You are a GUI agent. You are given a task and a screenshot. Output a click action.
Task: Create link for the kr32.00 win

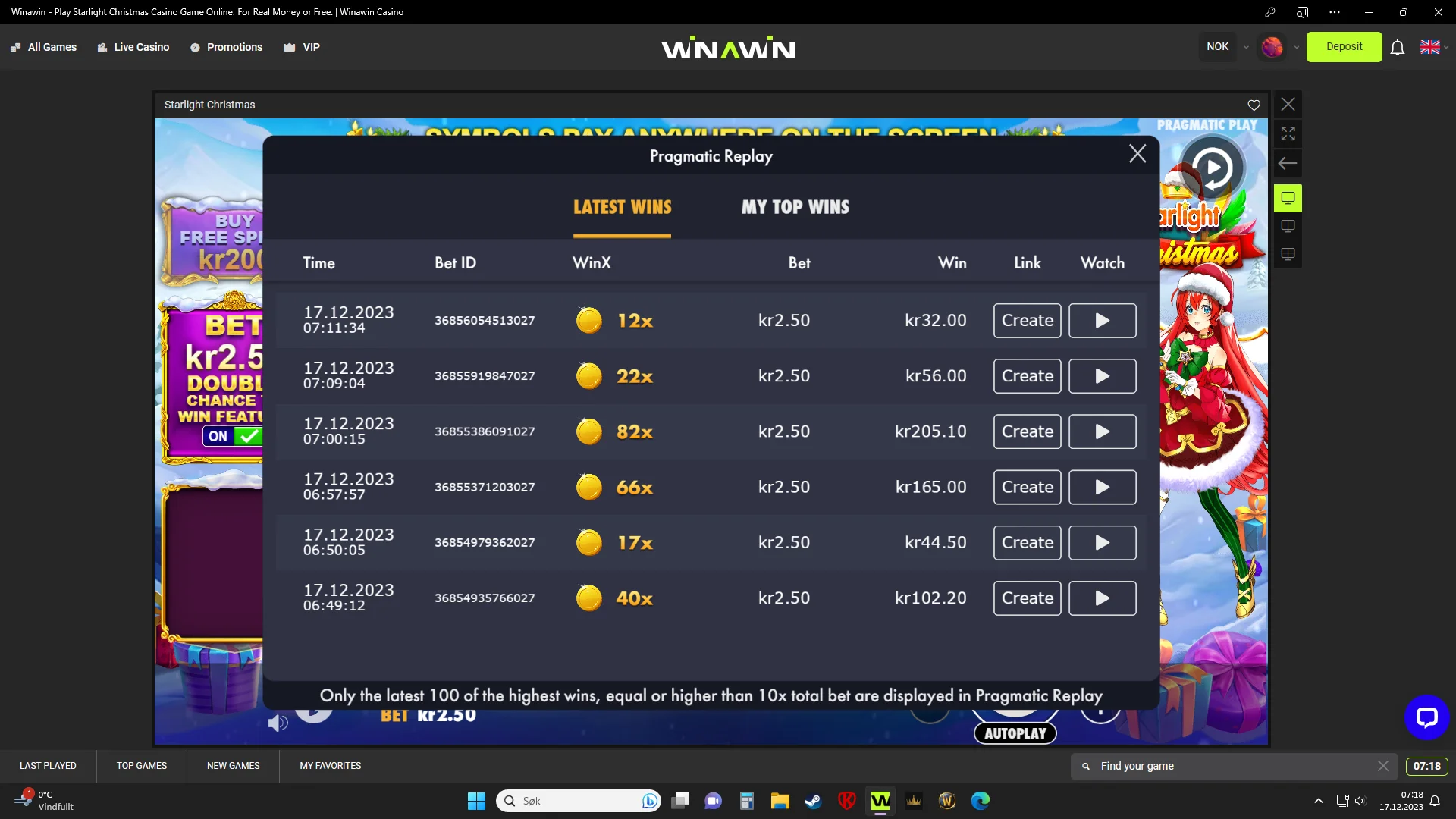coord(1028,321)
